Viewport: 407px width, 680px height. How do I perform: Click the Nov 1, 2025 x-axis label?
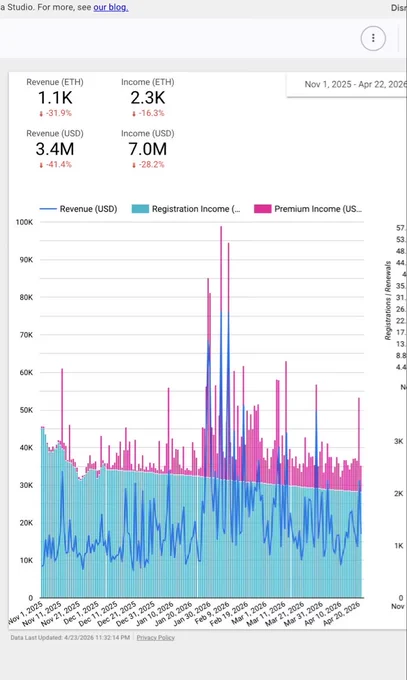26,613
